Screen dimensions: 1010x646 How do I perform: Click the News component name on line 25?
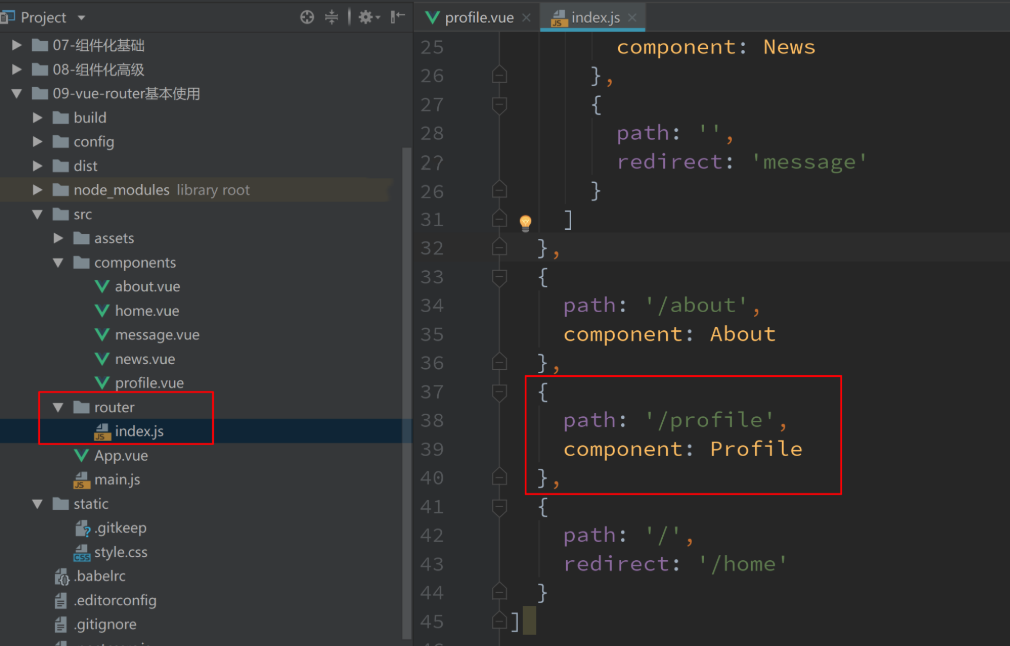click(789, 47)
